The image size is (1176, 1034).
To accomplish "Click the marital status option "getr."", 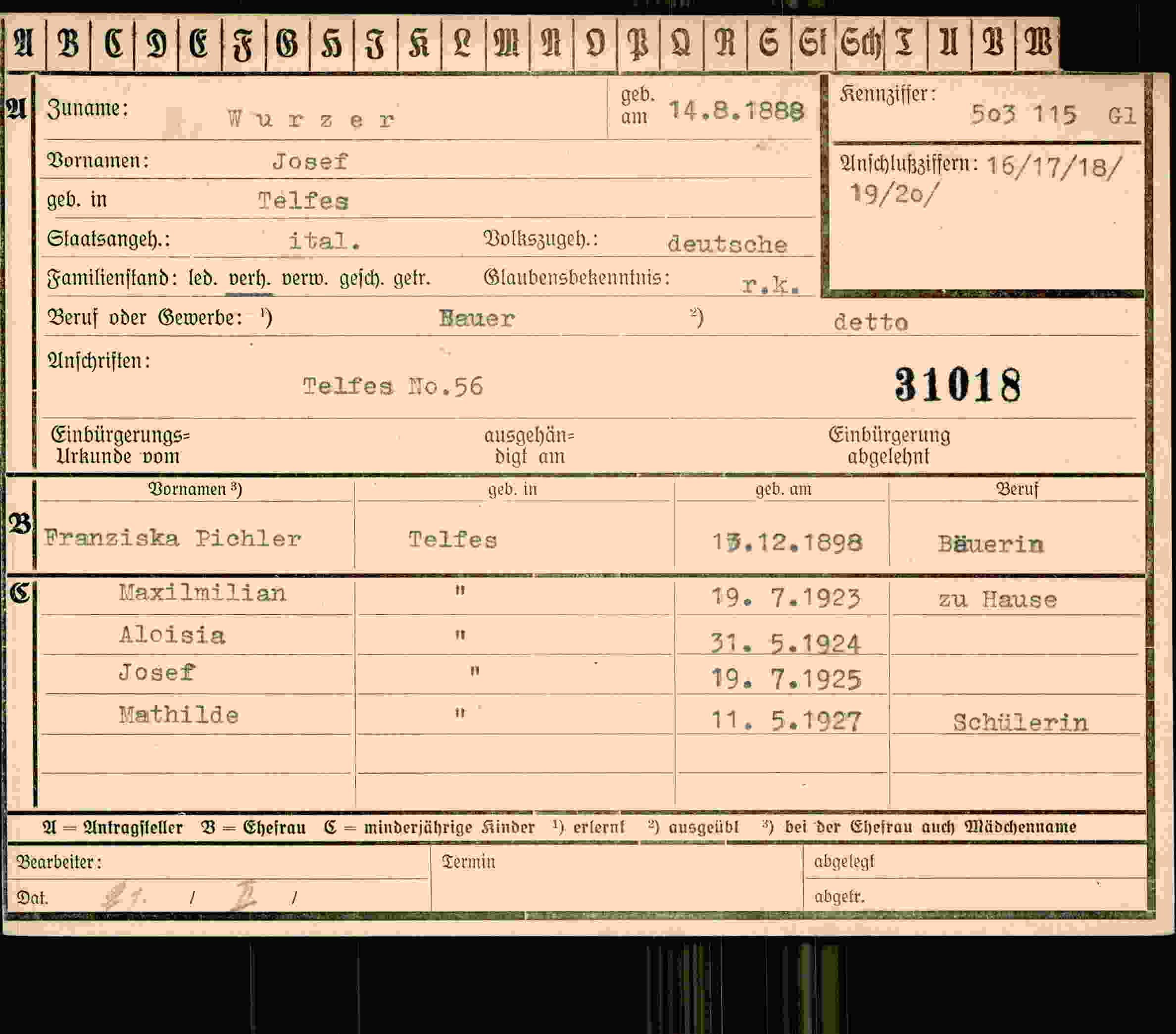I will pos(412,279).
